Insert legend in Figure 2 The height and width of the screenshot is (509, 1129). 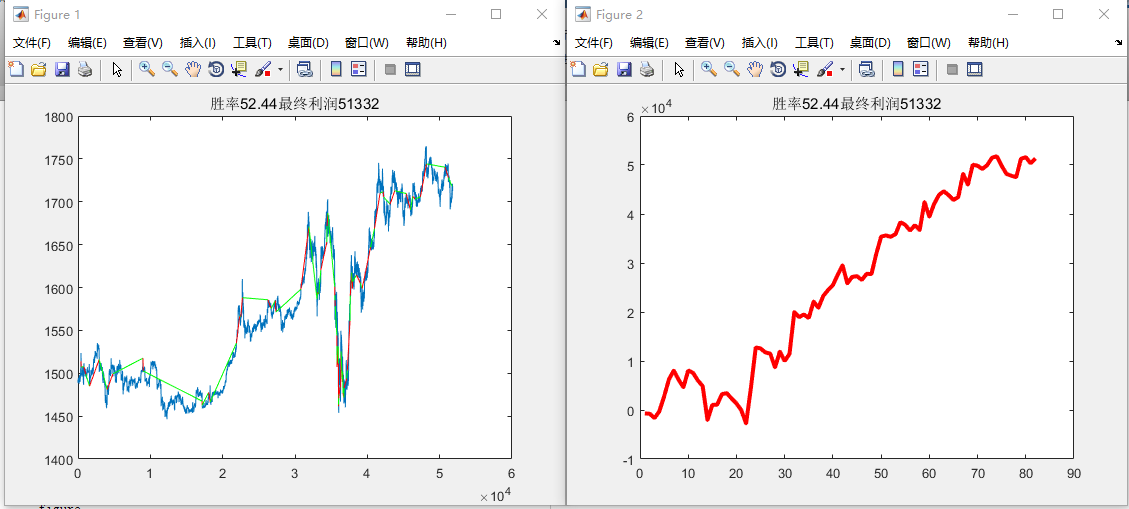(921, 69)
